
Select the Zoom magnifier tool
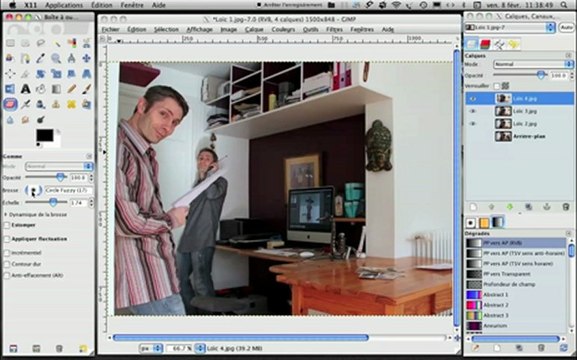[x=56, y=58]
